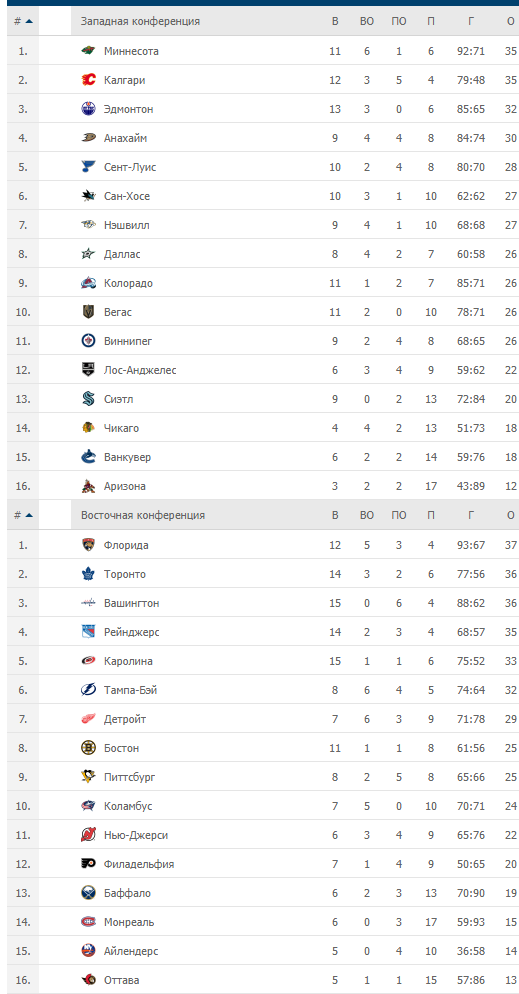Click the Minnesota Wild team logo

(x=88, y=51)
